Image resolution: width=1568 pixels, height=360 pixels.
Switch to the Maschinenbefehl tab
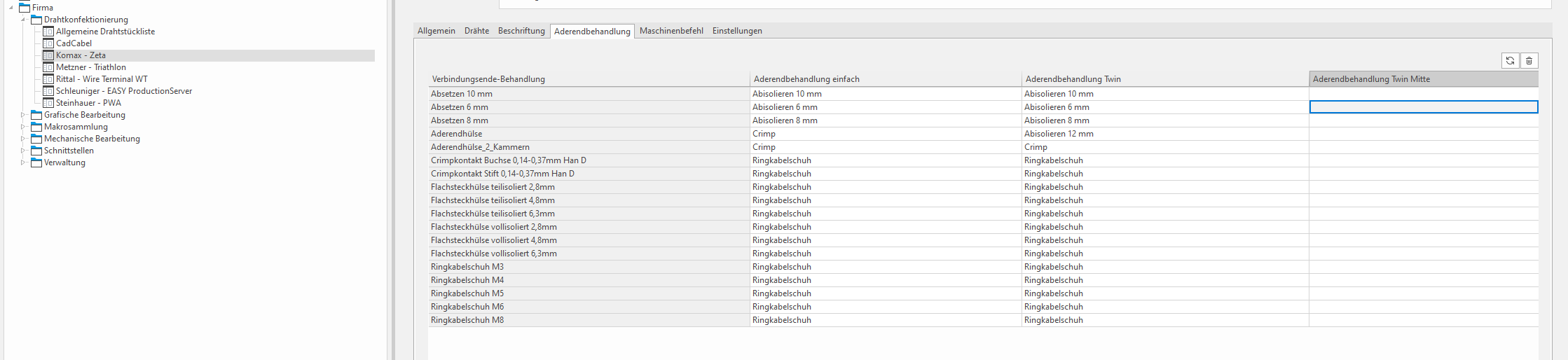coord(671,31)
